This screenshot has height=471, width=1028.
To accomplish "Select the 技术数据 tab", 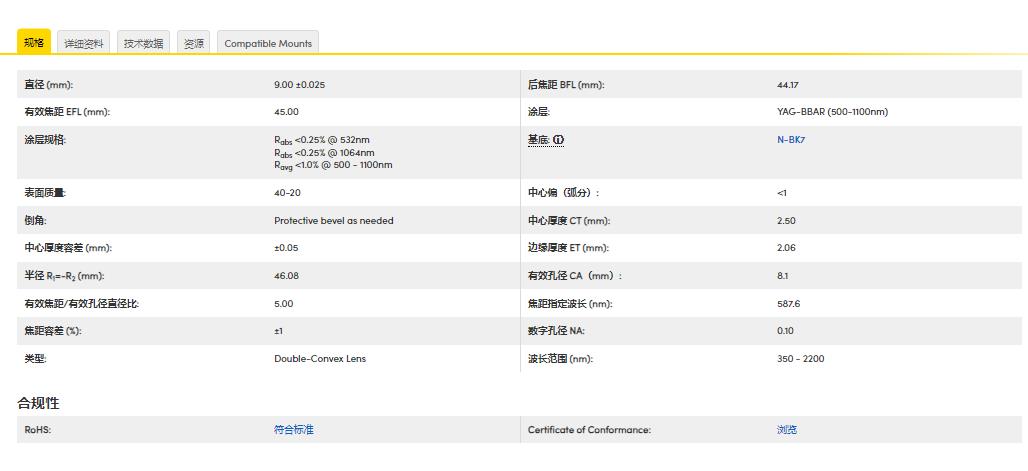I will click(x=143, y=43).
